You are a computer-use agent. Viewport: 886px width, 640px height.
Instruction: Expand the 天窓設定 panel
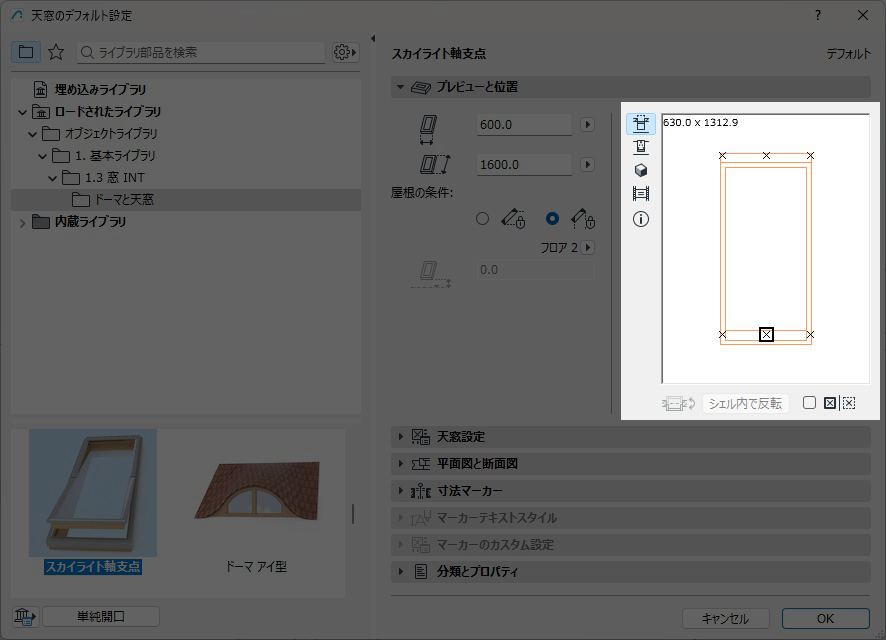402,437
